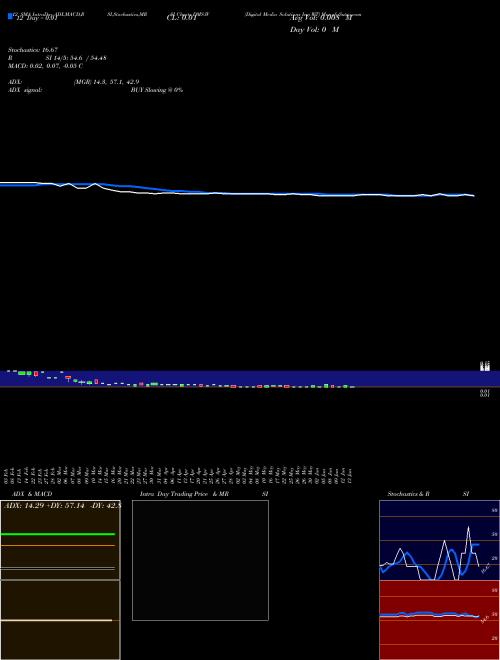Viewport: 500px width, 660px height.
Task: Click the 'Intra Day Trading Price & MR' title
Action: (184, 494)
